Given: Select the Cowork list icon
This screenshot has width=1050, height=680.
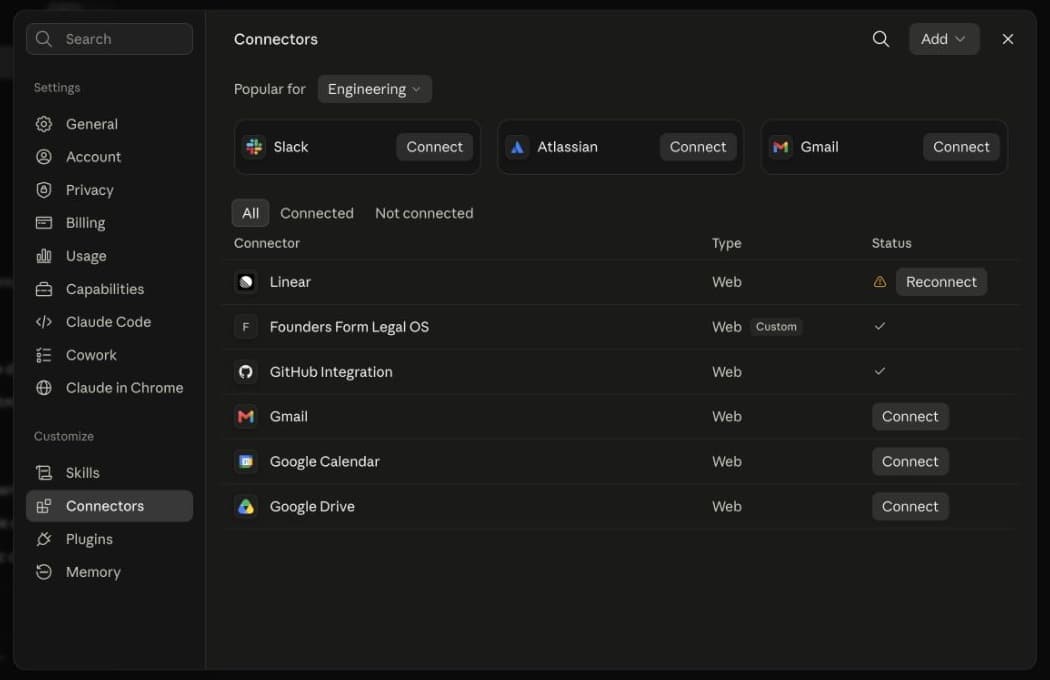Looking at the screenshot, I should point(44,355).
